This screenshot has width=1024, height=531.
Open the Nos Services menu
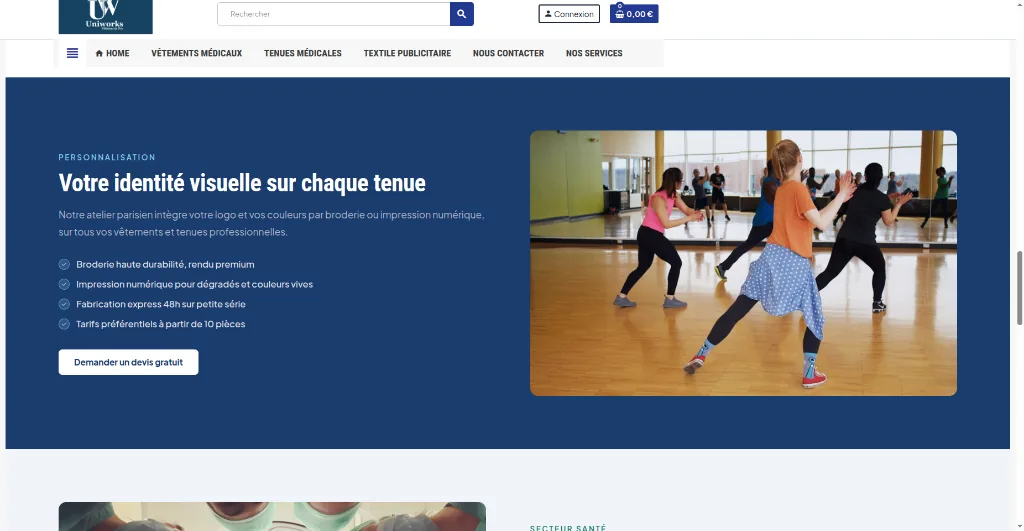click(x=594, y=54)
